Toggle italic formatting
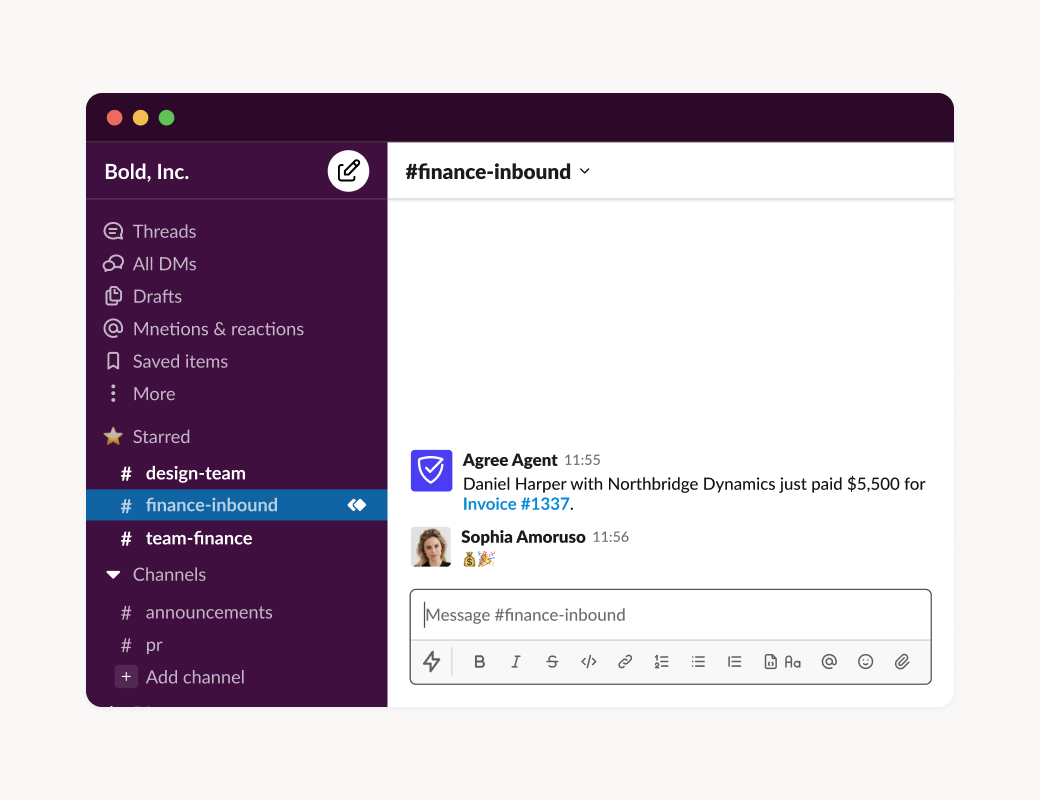The width and height of the screenshot is (1040, 800). (516, 662)
